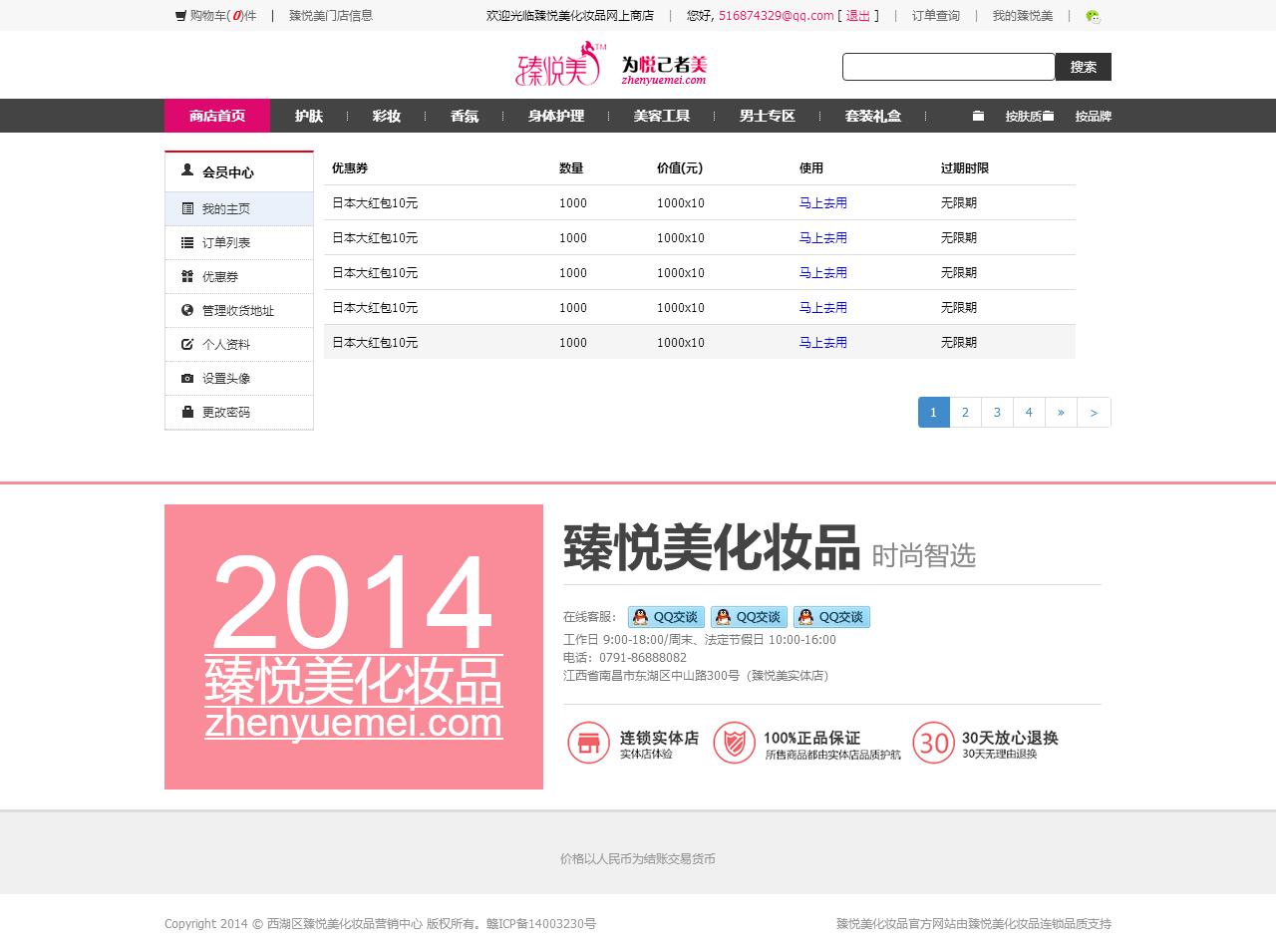Open the 按品牌 brand filter
1276x952 pixels.
tap(1093, 117)
